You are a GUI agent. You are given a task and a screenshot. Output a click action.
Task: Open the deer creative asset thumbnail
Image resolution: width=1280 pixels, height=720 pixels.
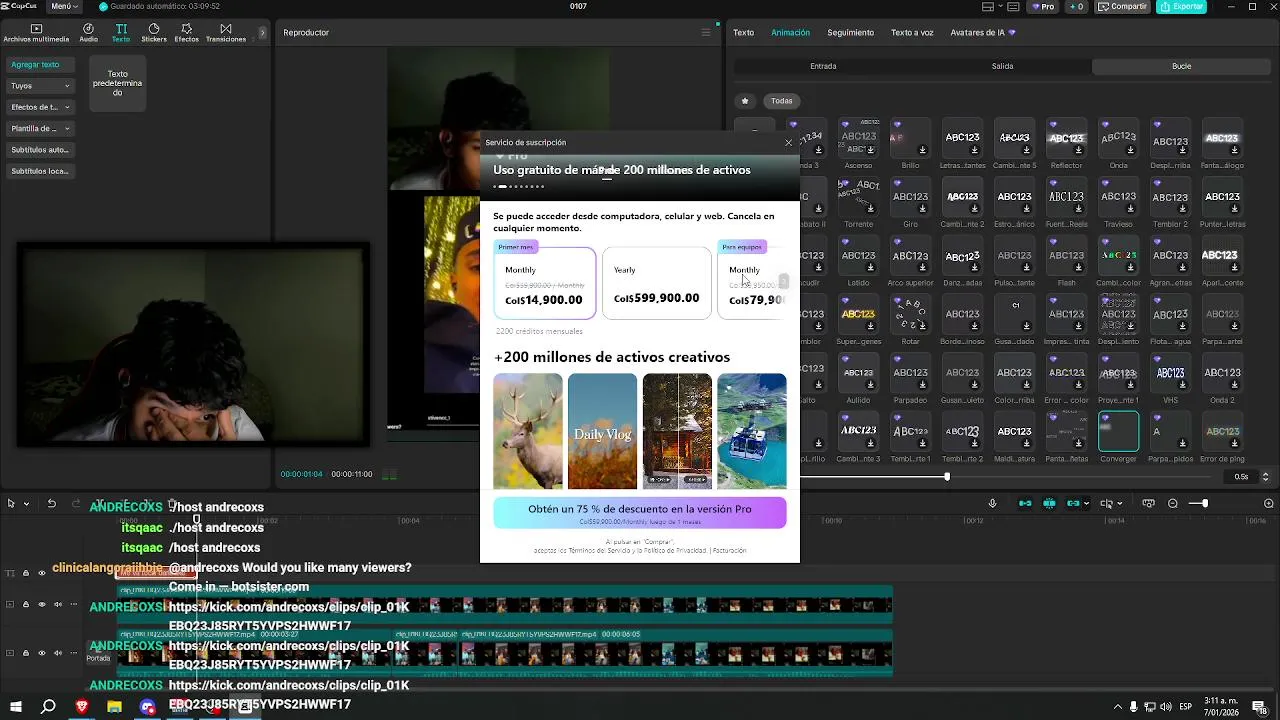[x=528, y=431]
